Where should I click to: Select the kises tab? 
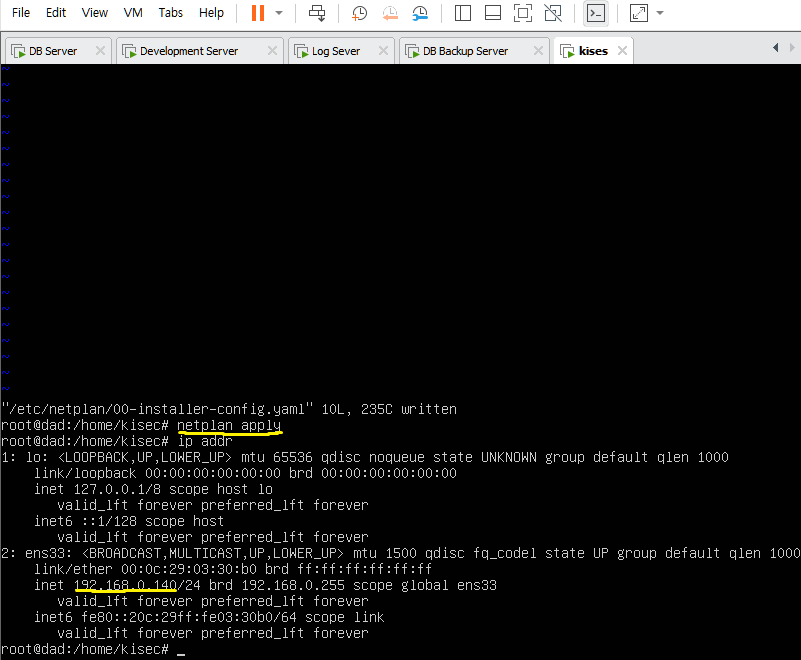tap(593, 51)
